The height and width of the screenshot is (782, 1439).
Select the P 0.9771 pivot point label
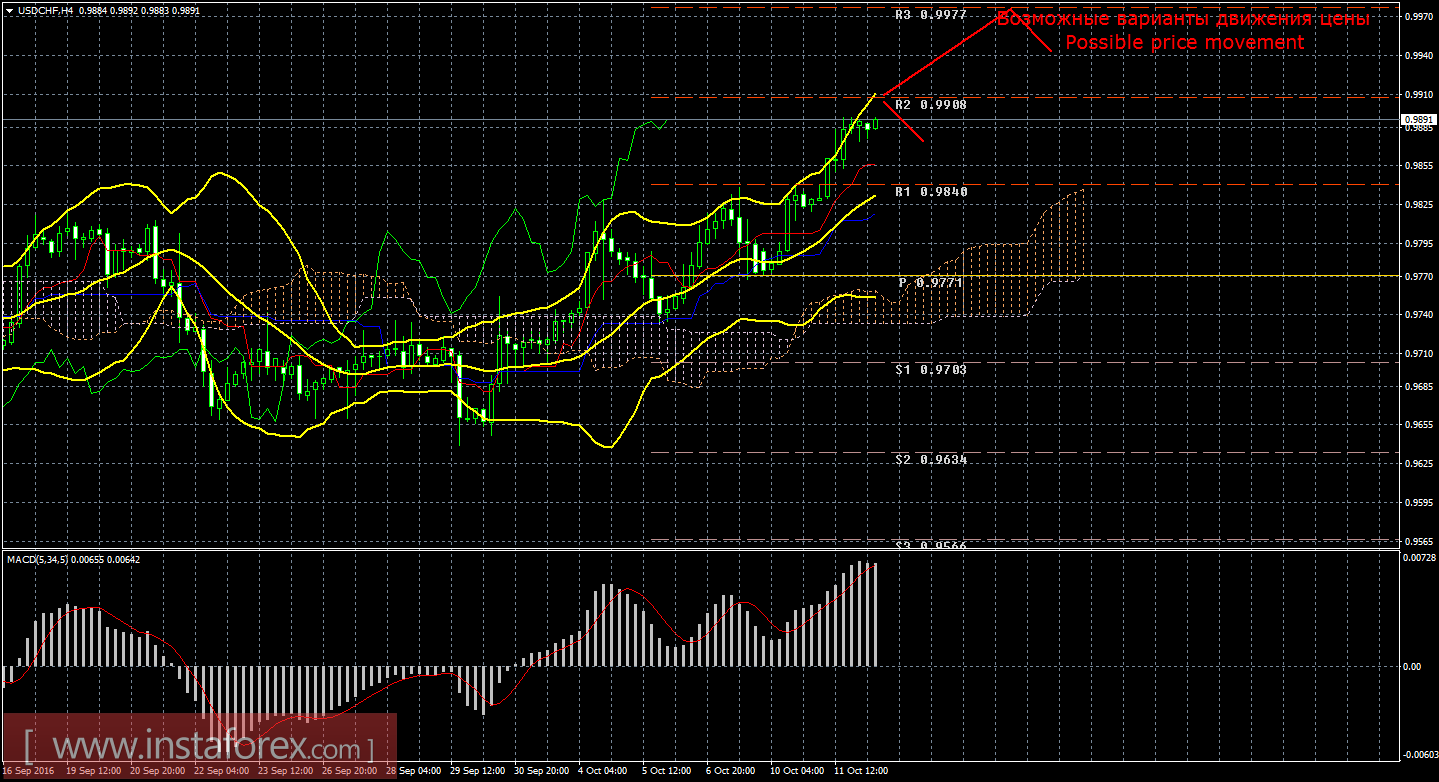(x=929, y=283)
